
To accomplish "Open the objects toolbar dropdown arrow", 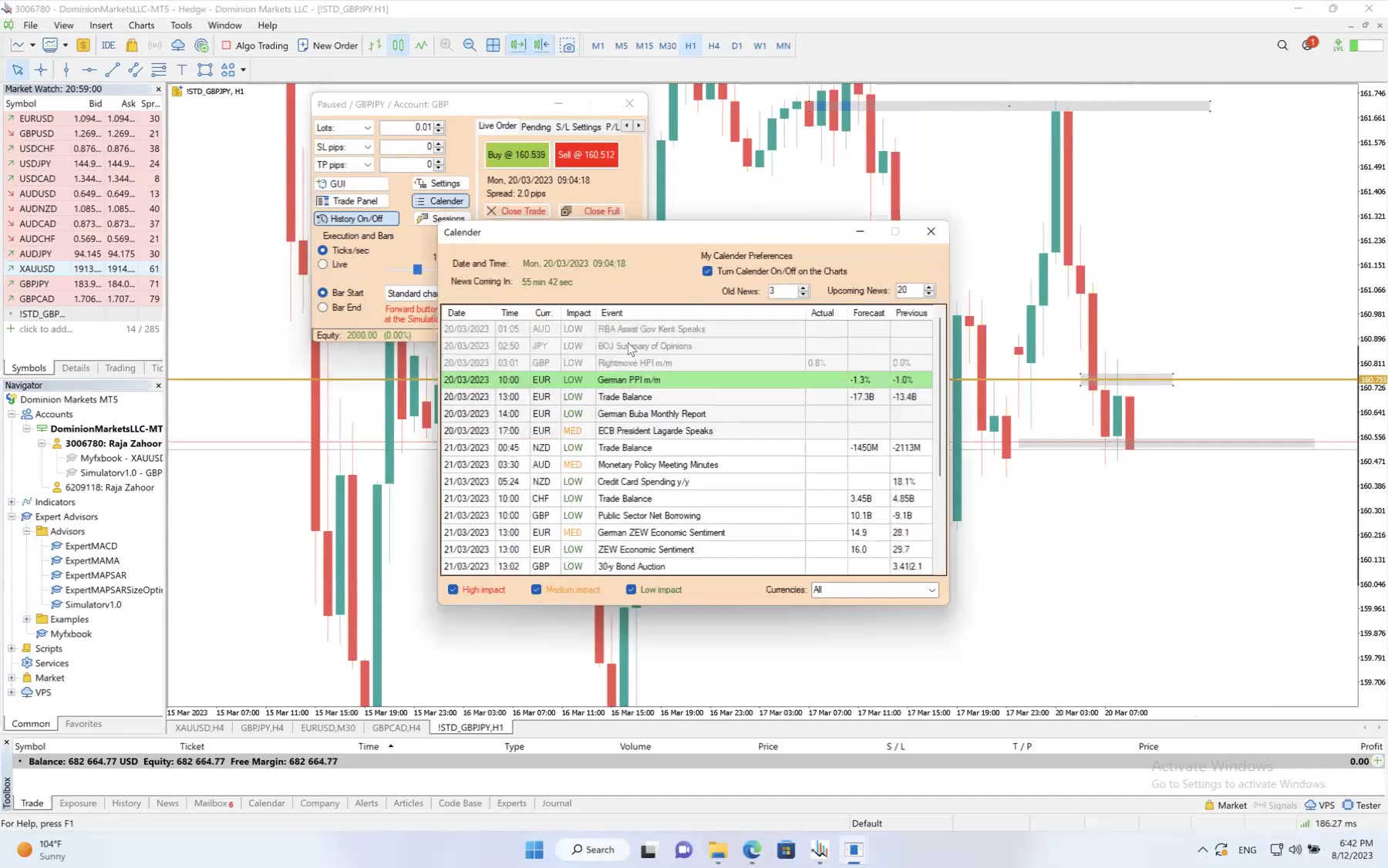I will point(243,69).
